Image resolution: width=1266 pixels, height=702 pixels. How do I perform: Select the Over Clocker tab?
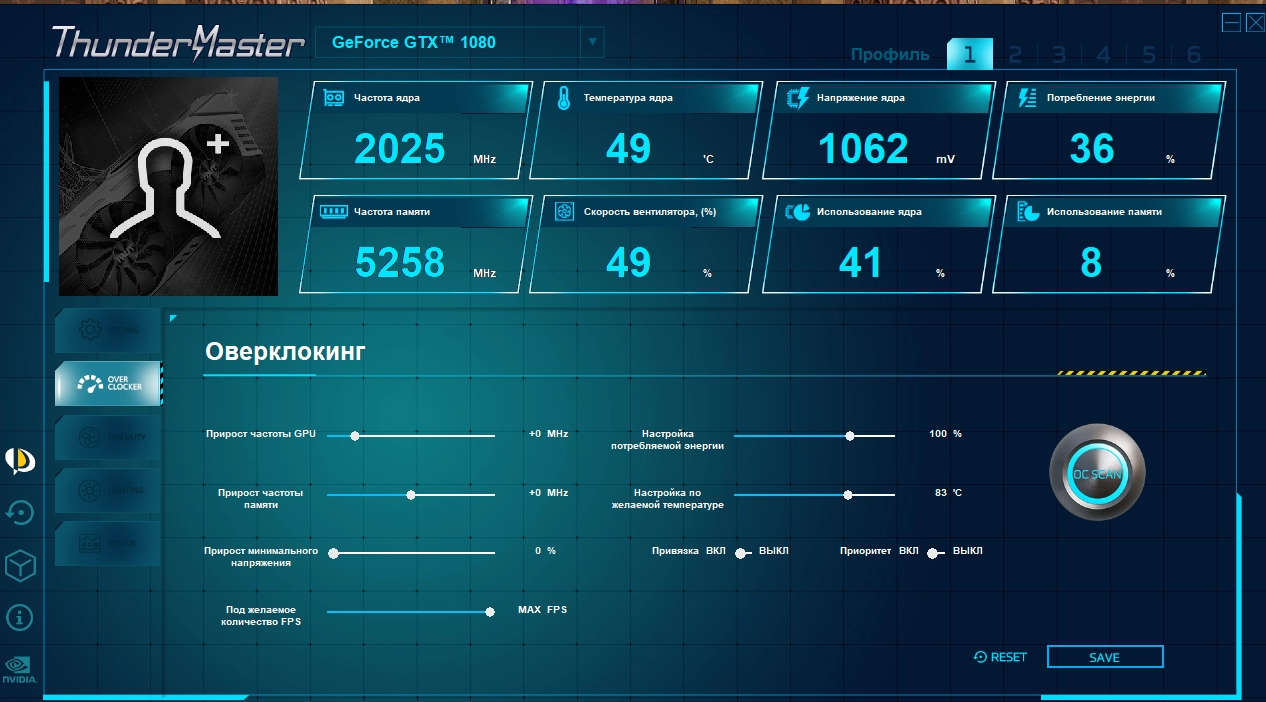[x=108, y=383]
